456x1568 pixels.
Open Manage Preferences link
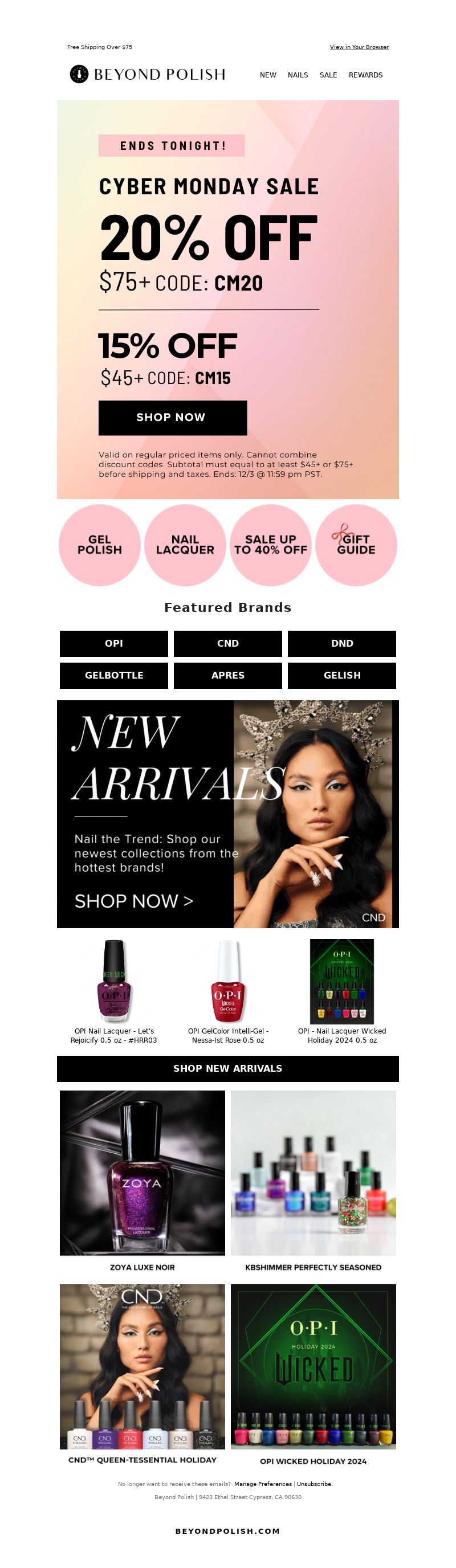pos(263,1484)
